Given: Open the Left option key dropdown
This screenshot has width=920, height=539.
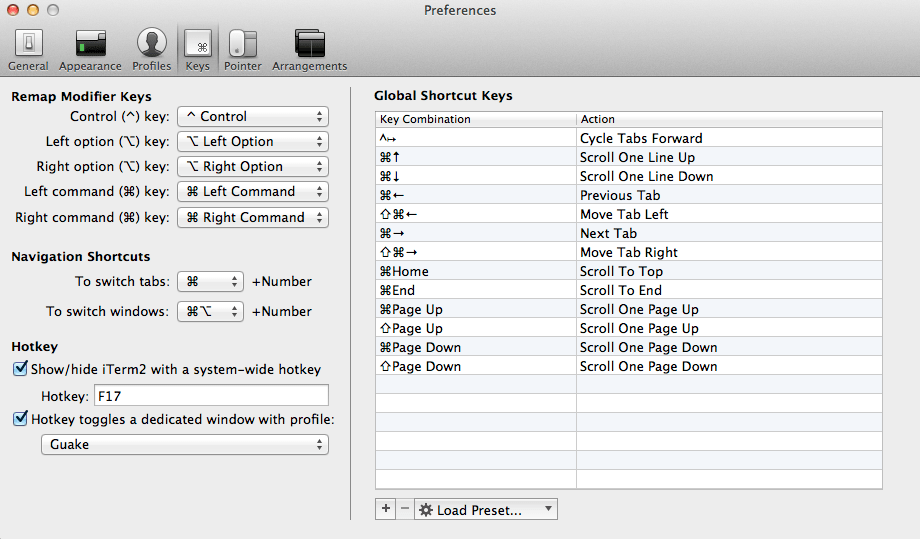Looking at the screenshot, I should click(253, 142).
